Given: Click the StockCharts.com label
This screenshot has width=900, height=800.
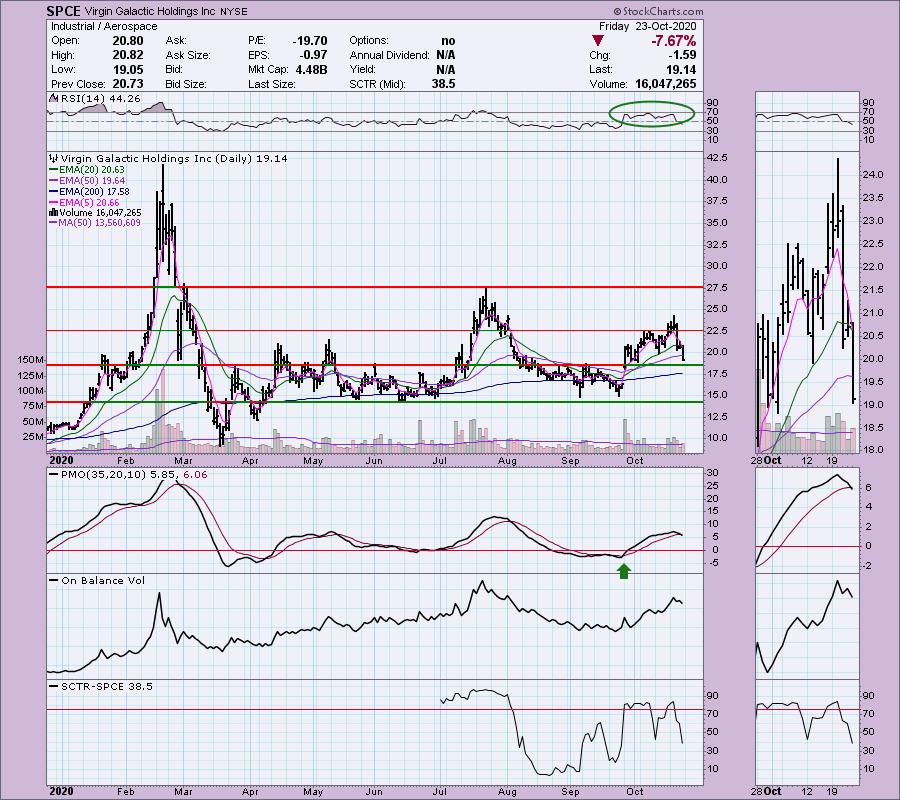Looking at the screenshot, I should [658, 11].
